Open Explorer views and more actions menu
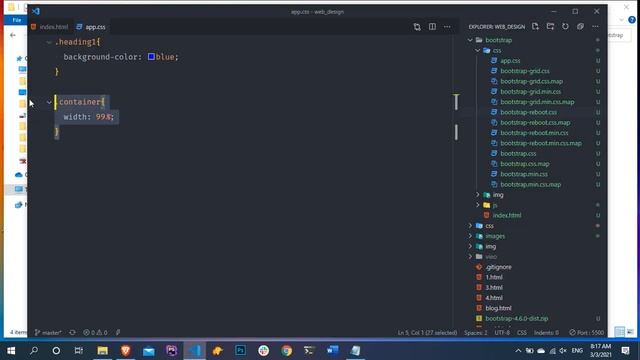 (596, 27)
